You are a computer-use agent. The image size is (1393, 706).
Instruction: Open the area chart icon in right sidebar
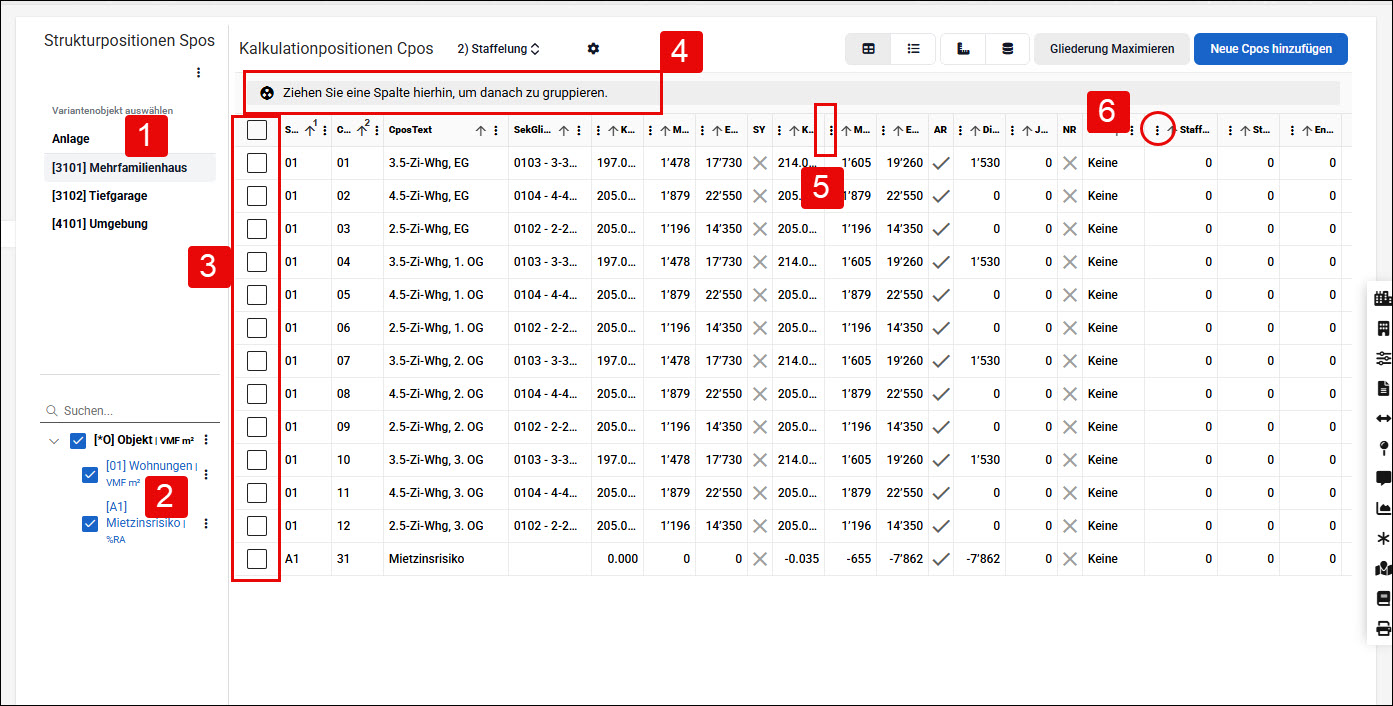[x=1383, y=508]
